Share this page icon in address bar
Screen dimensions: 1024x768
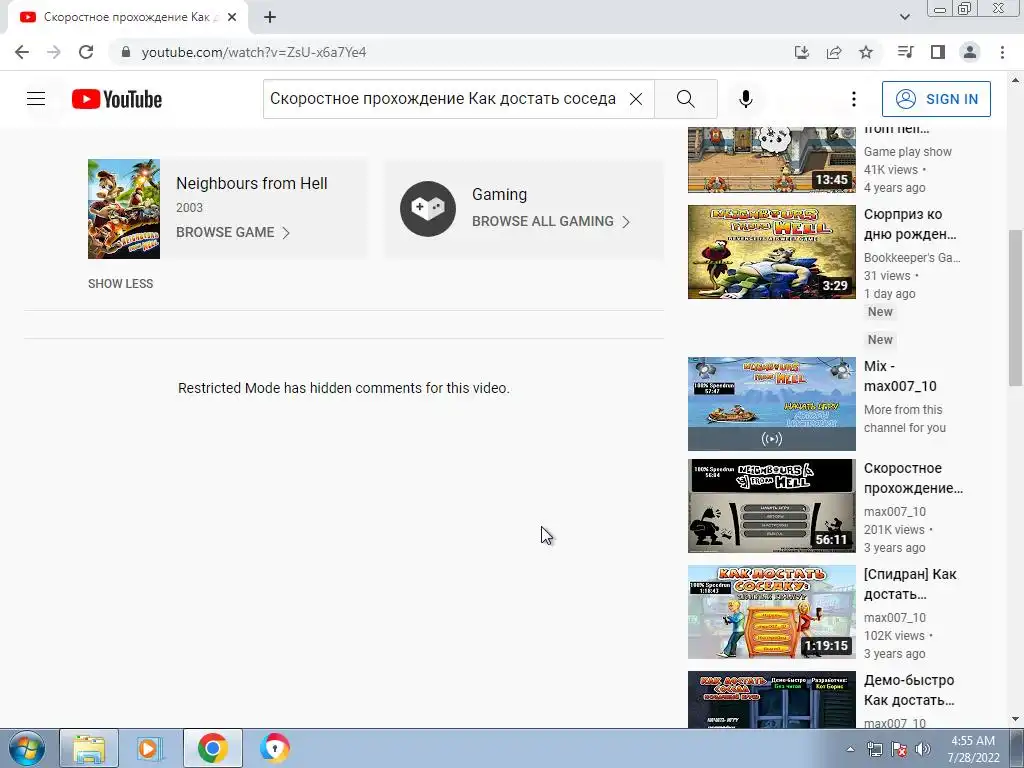point(834,52)
